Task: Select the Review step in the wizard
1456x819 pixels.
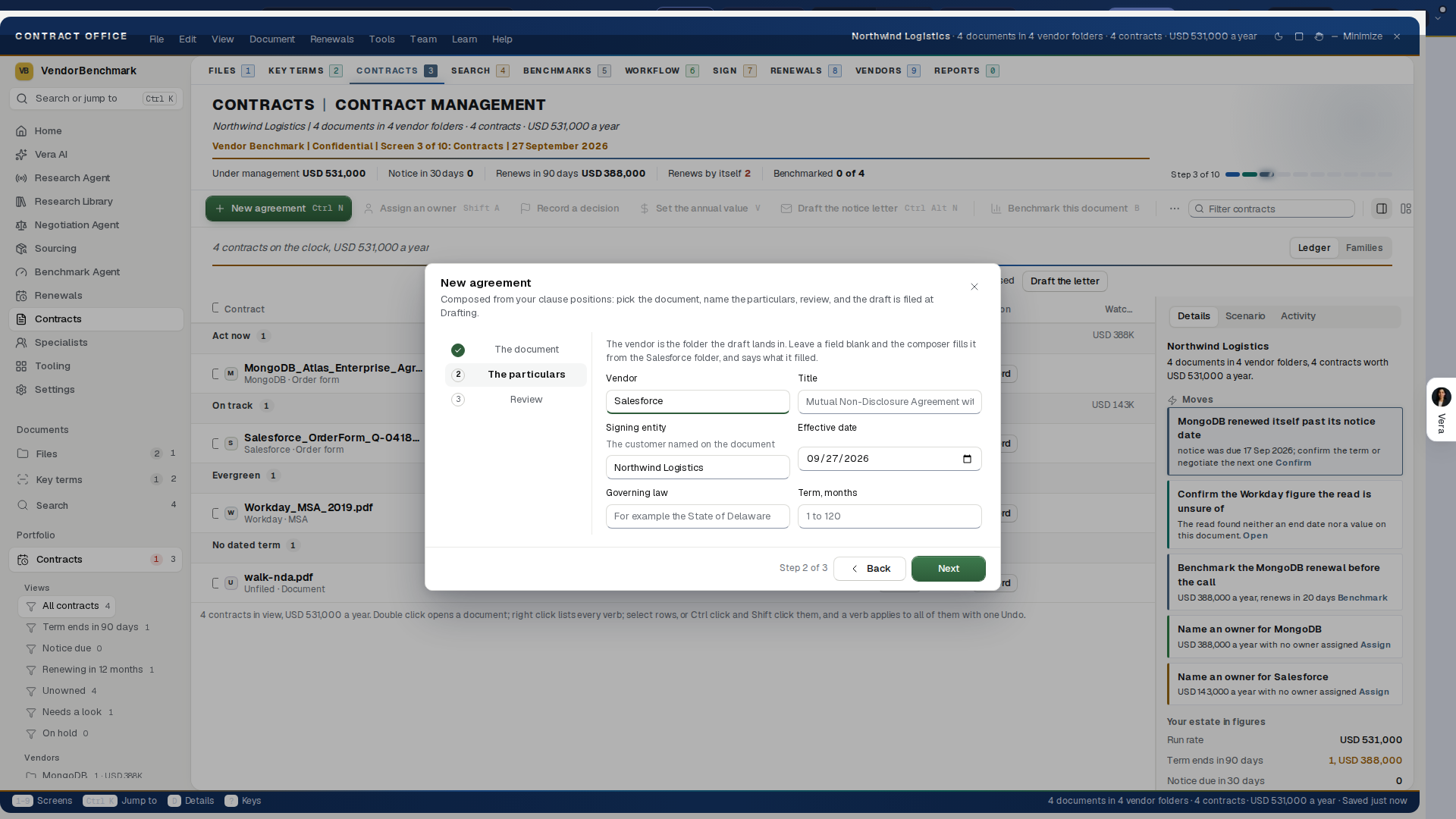Action: point(516,400)
